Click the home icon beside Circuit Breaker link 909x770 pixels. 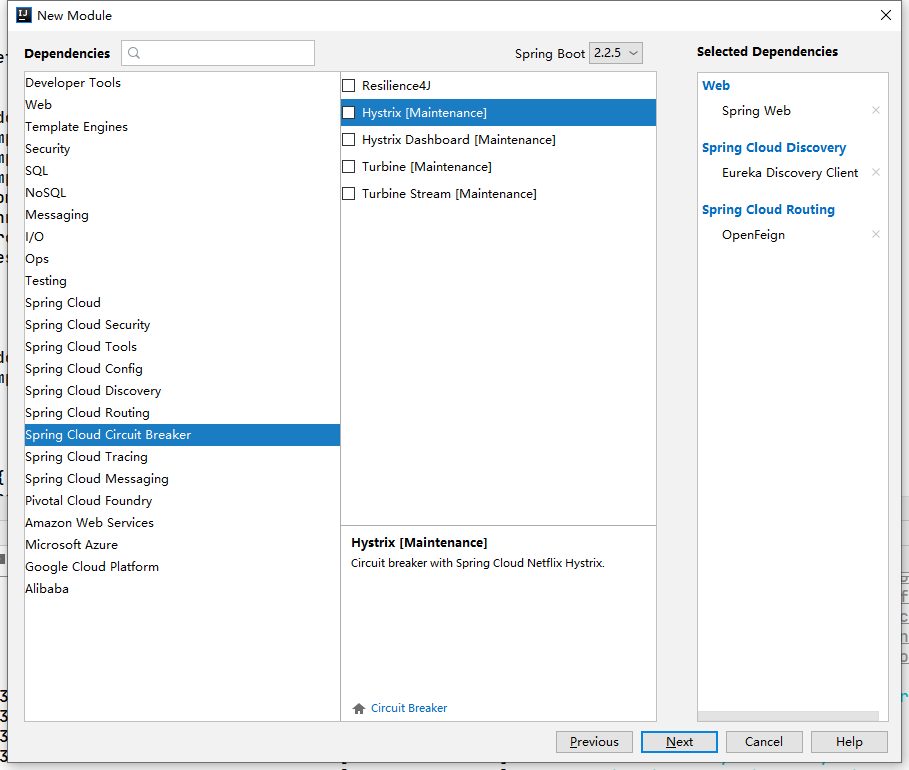click(359, 708)
